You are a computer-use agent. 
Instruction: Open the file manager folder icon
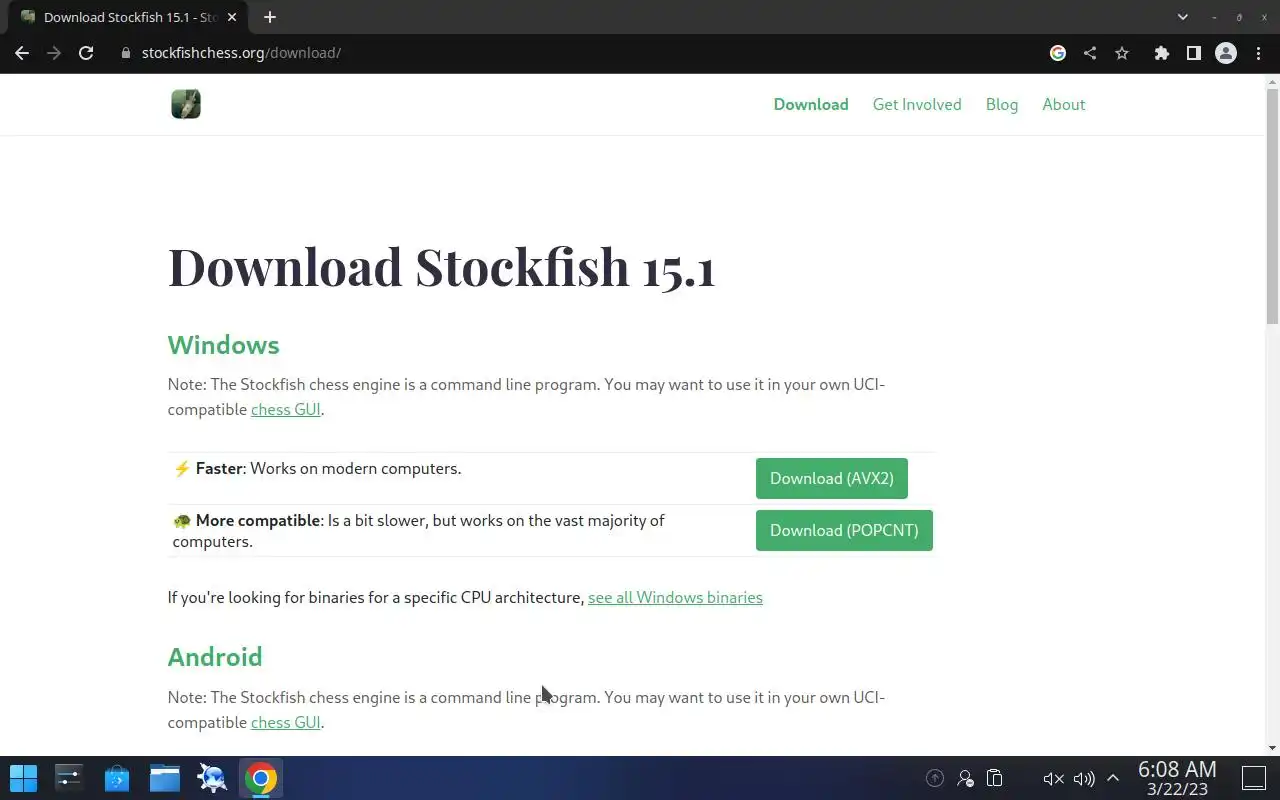coord(165,778)
